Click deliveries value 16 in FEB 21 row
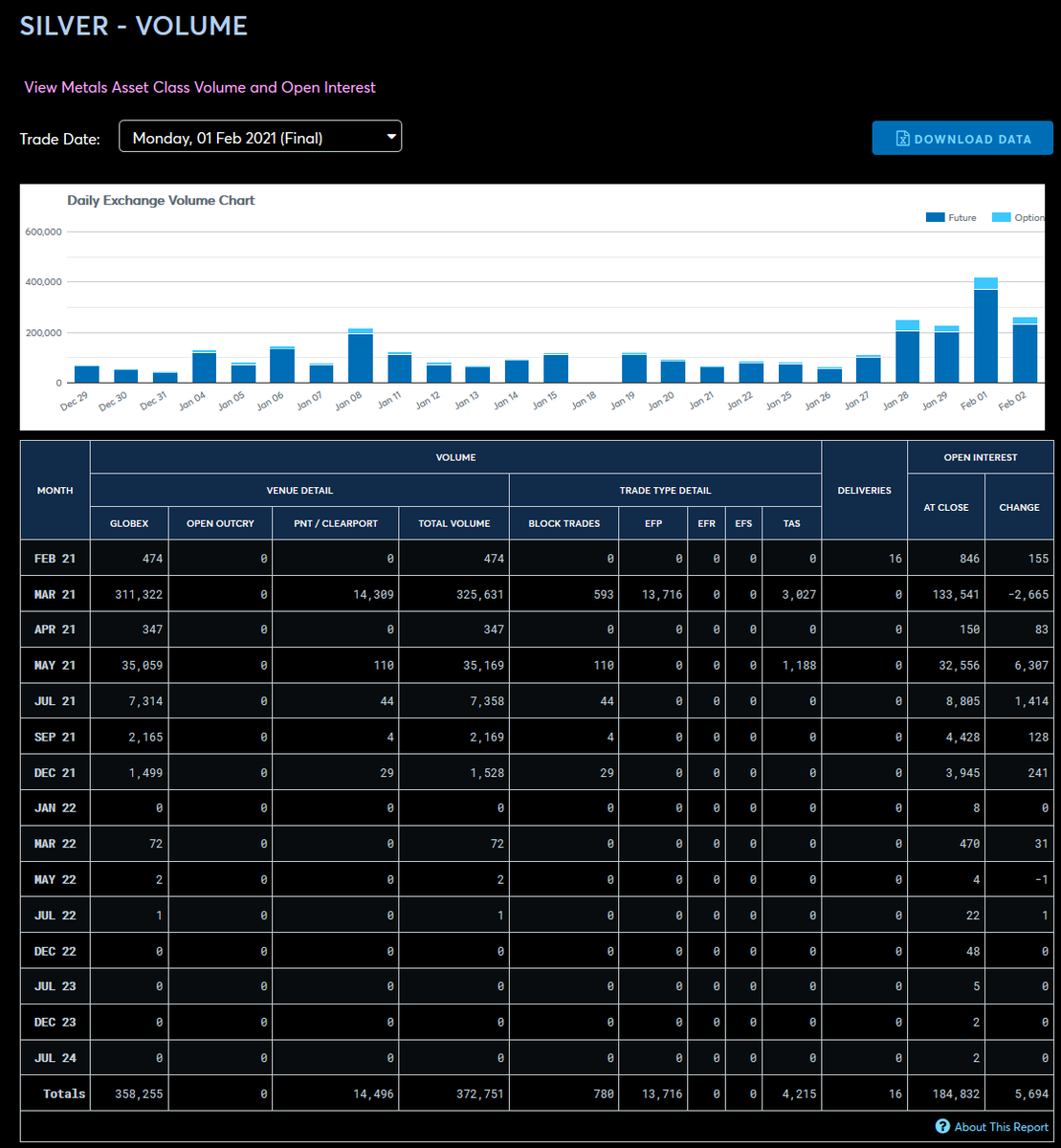The image size is (1061, 1148). [x=895, y=558]
